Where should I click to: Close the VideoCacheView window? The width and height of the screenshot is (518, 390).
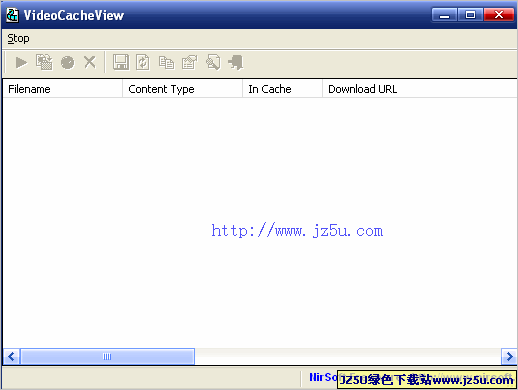click(499, 15)
